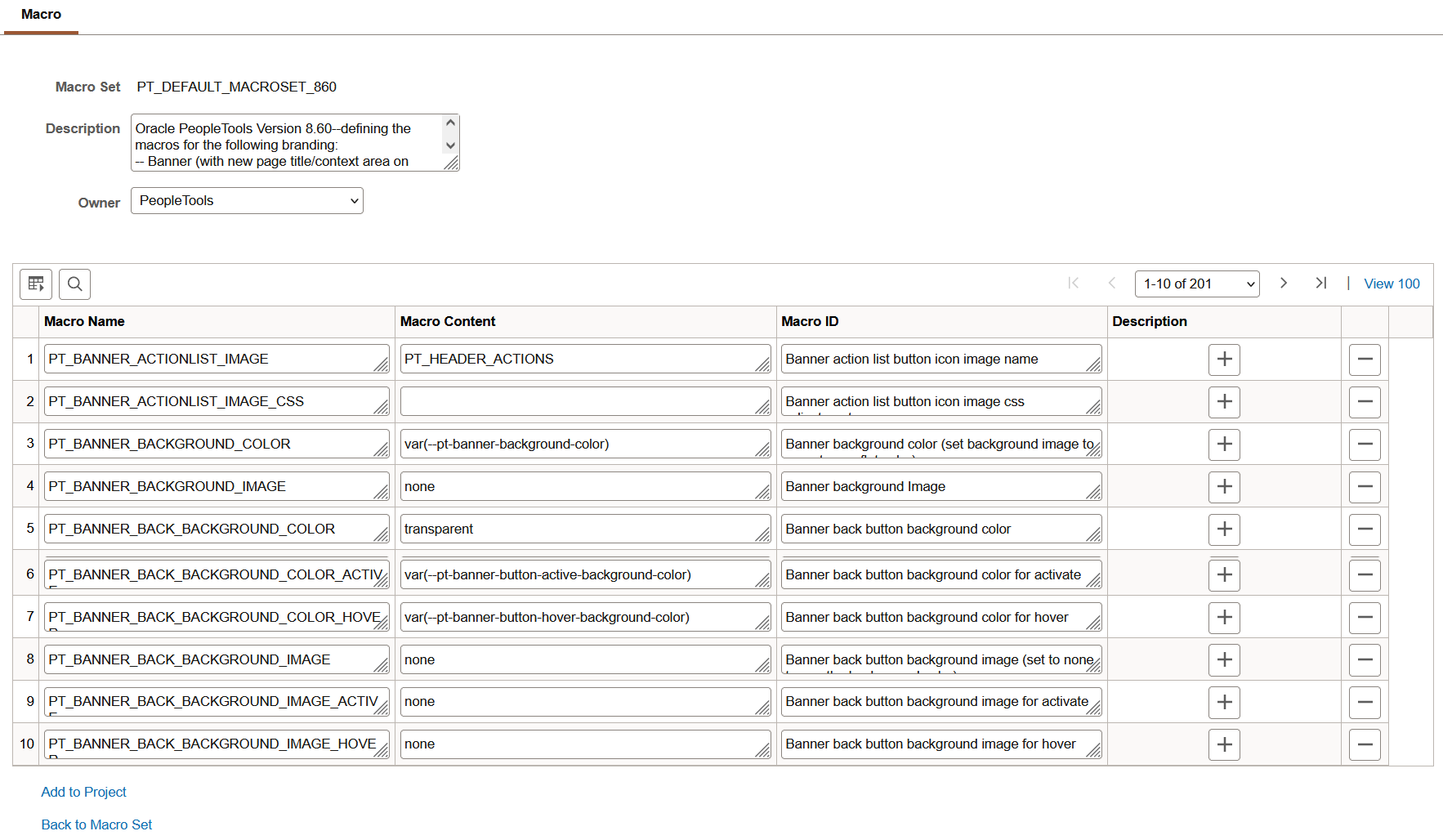The width and height of the screenshot is (1443, 840).
Task: Select the Macro tab
Action: point(41,15)
